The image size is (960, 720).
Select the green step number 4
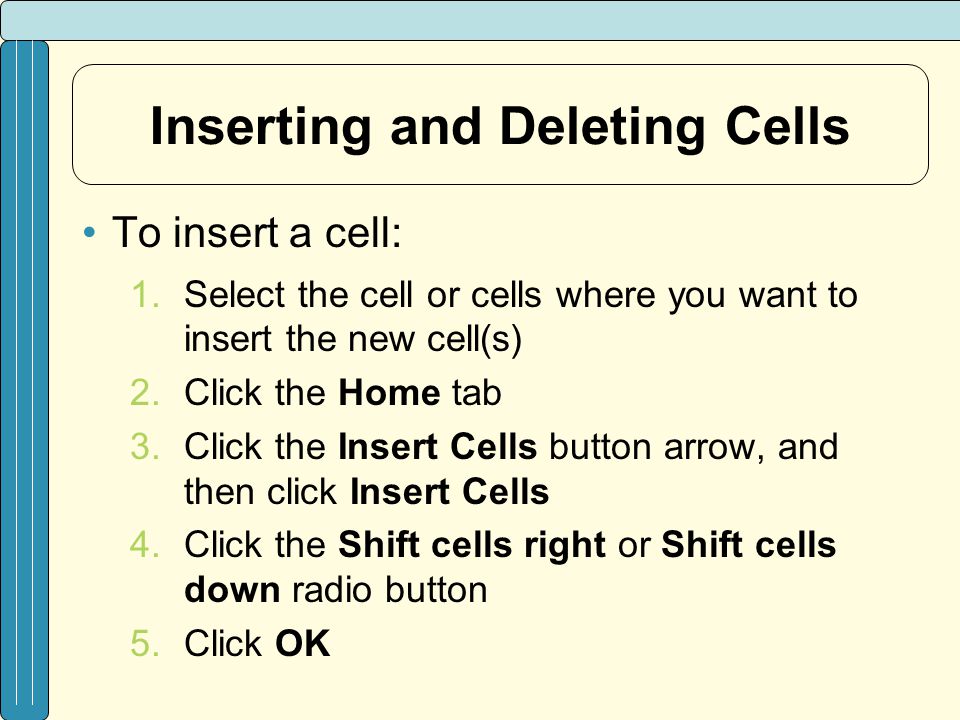145,544
